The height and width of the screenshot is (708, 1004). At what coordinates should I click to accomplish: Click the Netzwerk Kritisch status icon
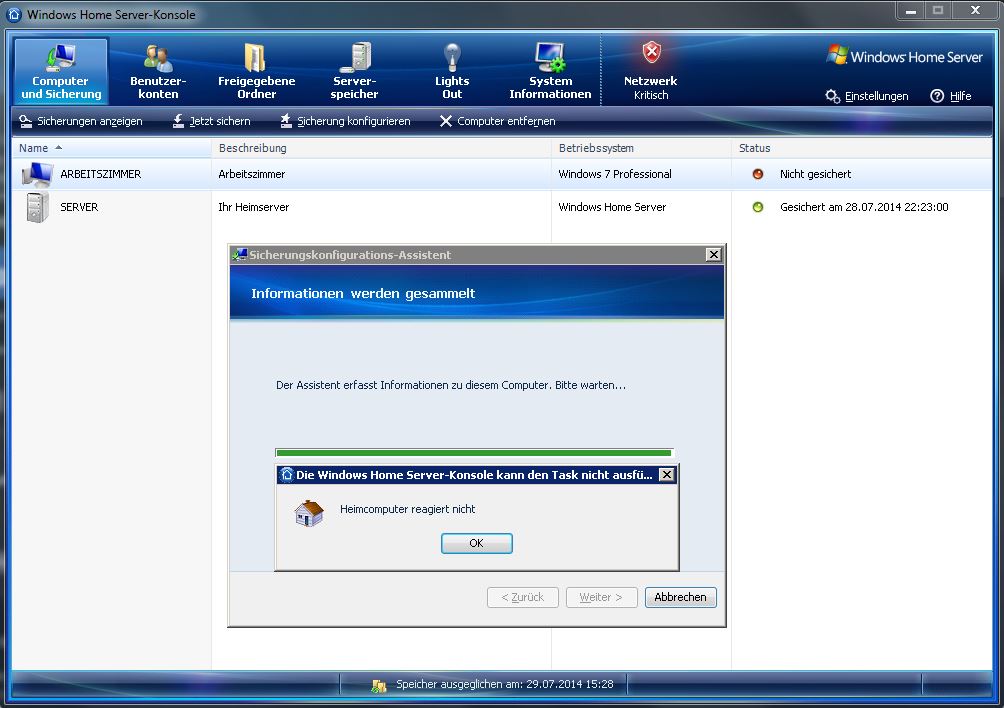[x=651, y=52]
